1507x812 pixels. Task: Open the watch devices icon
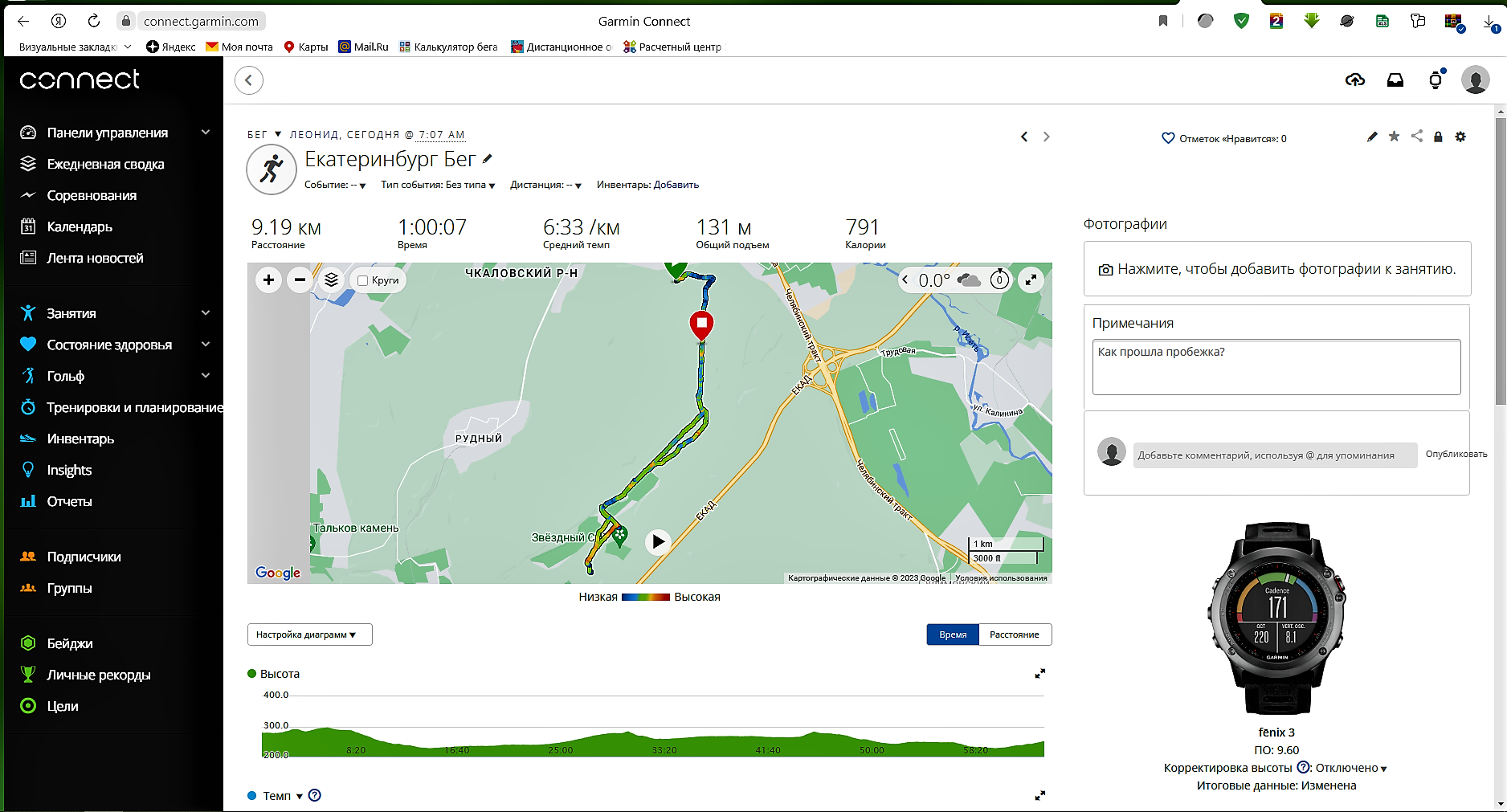(x=1436, y=80)
